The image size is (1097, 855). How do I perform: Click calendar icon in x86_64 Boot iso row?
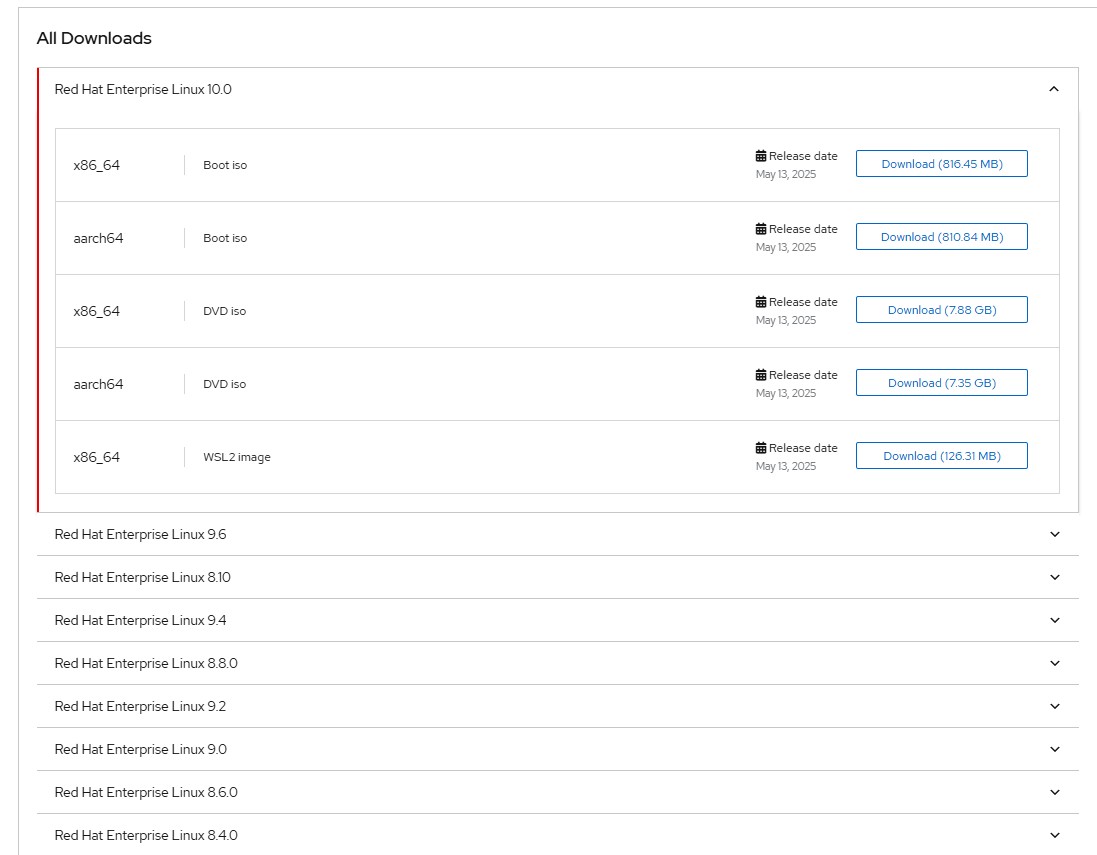coord(760,156)
